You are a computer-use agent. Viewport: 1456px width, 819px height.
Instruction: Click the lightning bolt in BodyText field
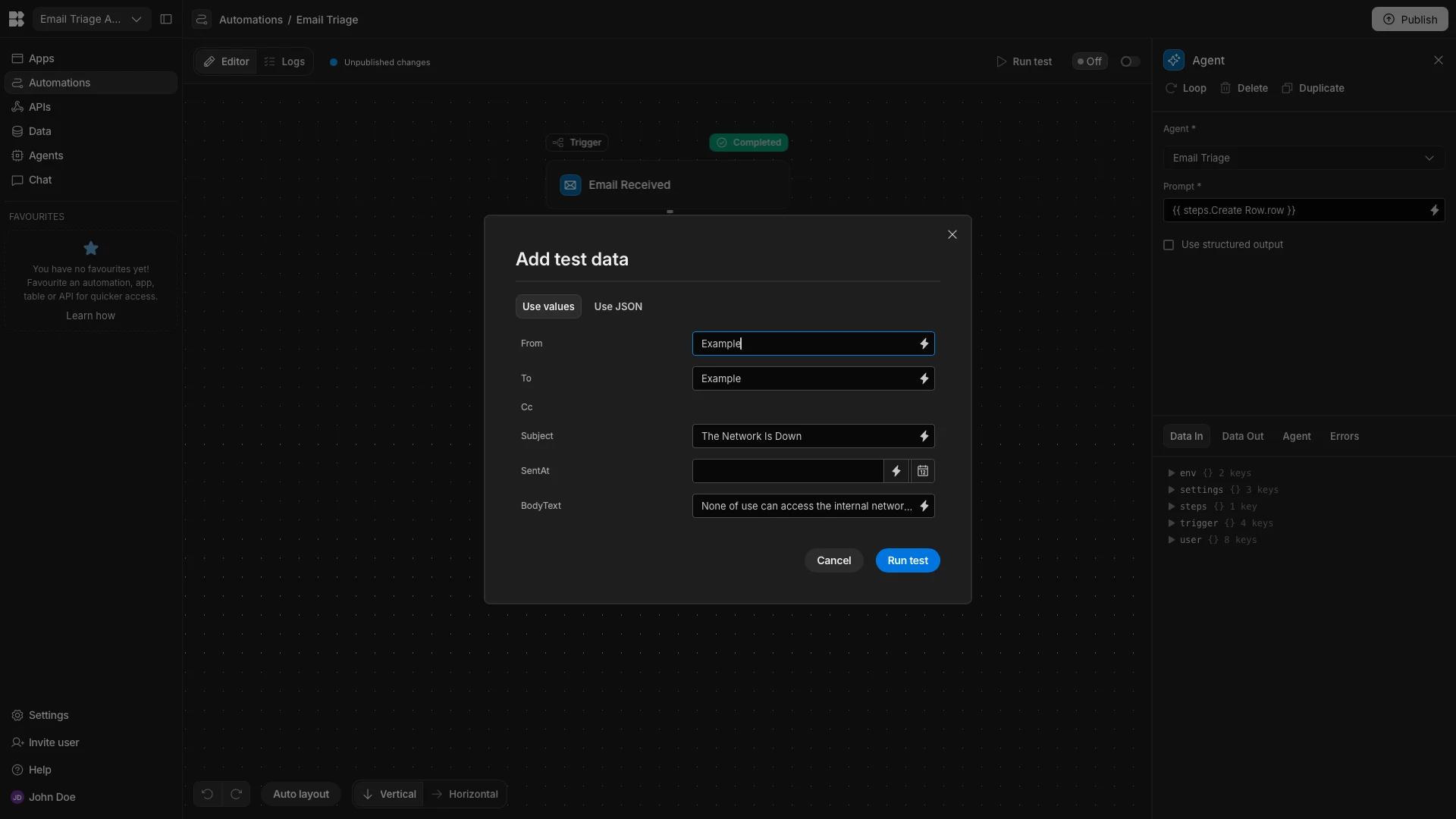924,506
